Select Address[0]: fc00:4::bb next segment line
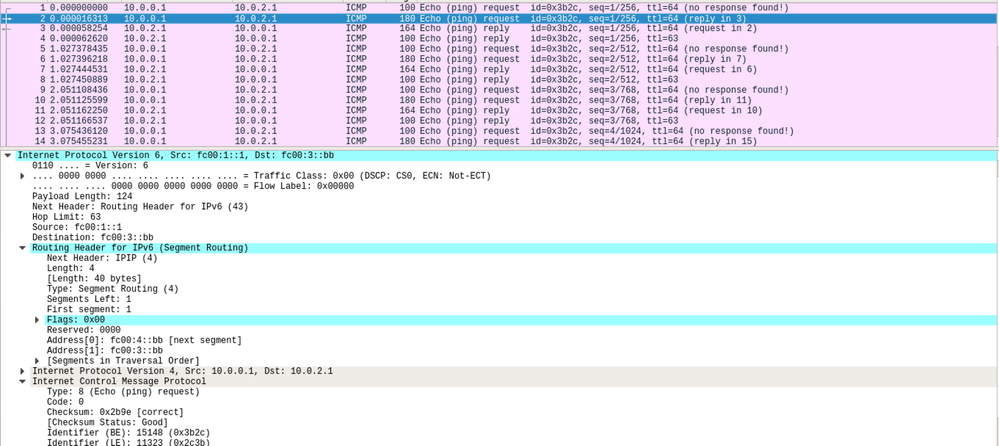This screenshot has width=999, height=446. click(145, 340)
